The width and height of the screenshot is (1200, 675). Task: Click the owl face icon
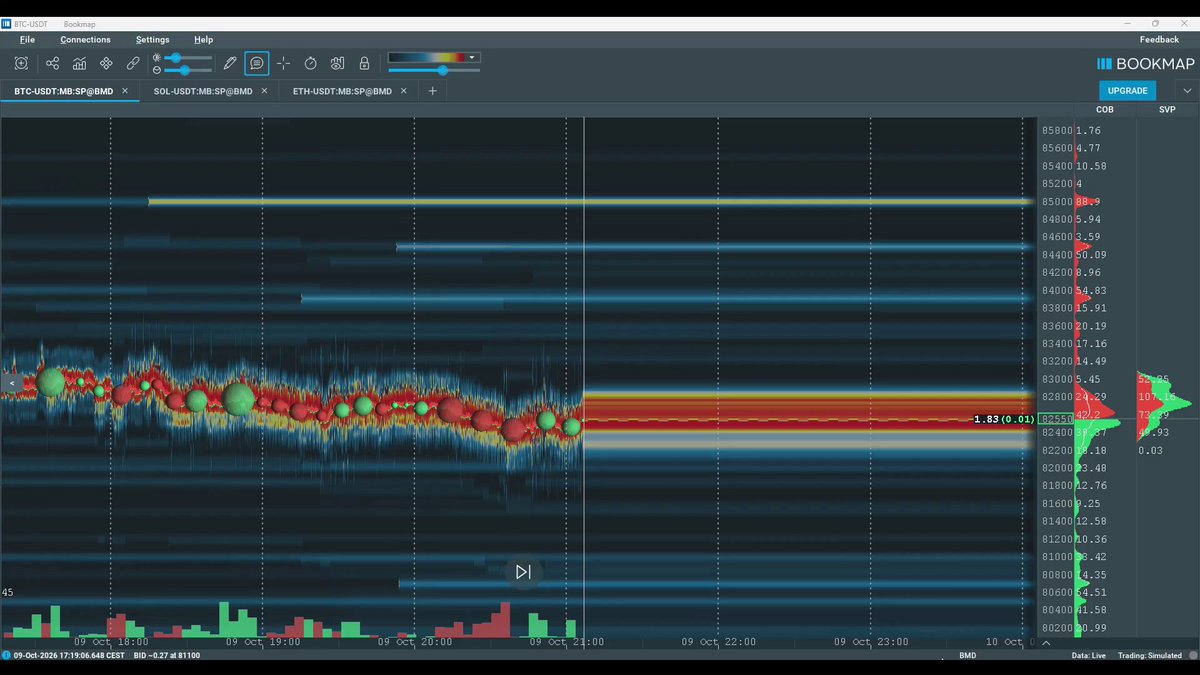coord(338,63)
